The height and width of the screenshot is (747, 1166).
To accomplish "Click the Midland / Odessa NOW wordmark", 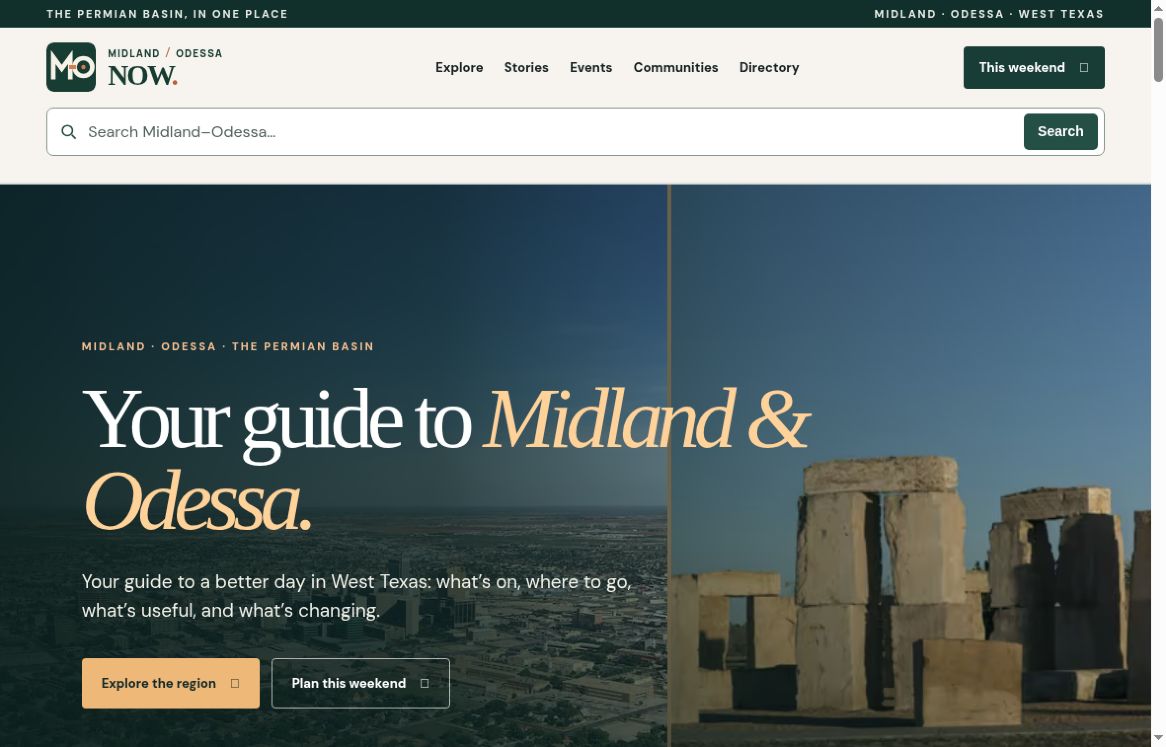I will tap(164, 68).
